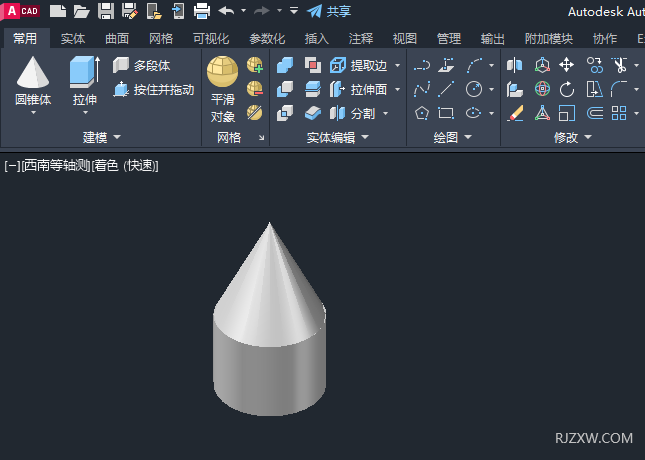Click the Undo arrow icon
The height and width of the screenshot is (460, 645).
tap(226, 11)
